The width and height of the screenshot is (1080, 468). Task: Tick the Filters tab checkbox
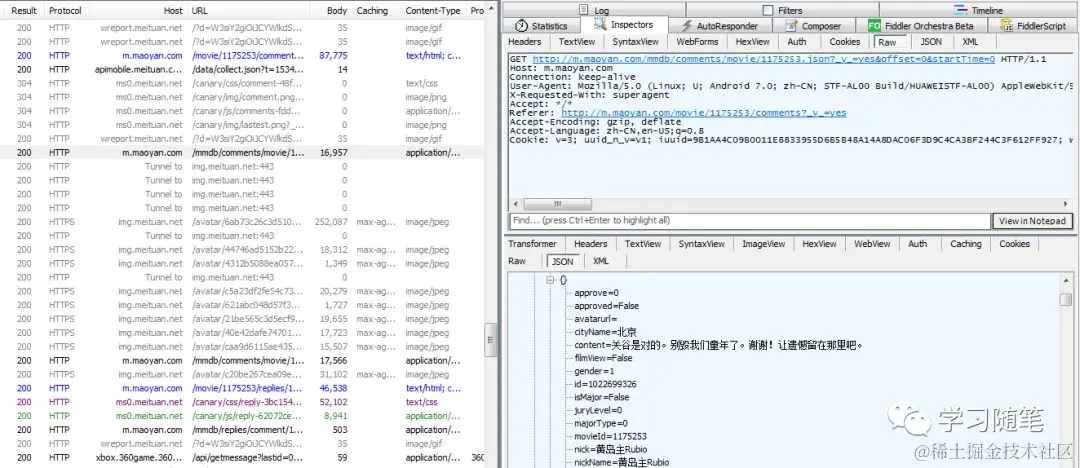click(x=768, y=10)
